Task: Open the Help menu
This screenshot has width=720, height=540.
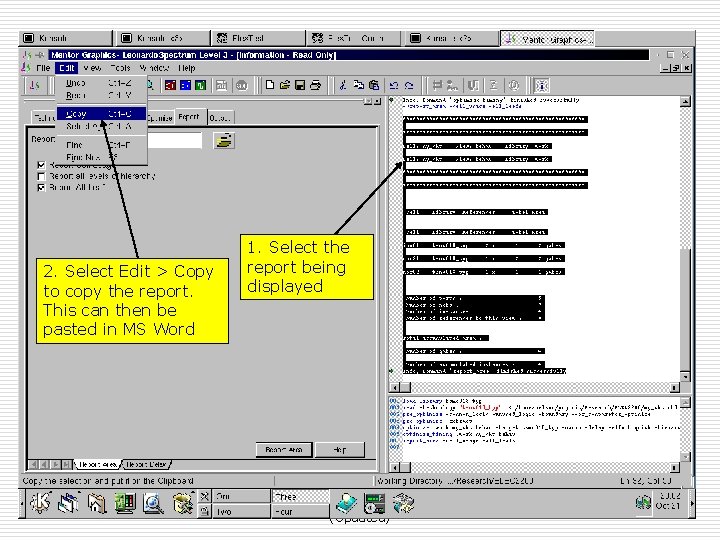Action: [x=186, y=68]
